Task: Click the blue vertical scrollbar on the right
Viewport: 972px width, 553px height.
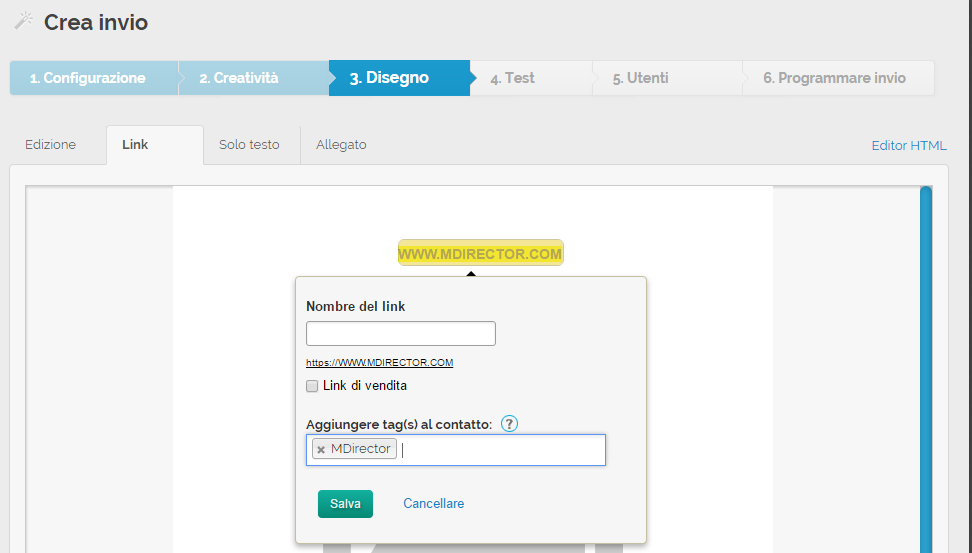Action: point(926,370)
